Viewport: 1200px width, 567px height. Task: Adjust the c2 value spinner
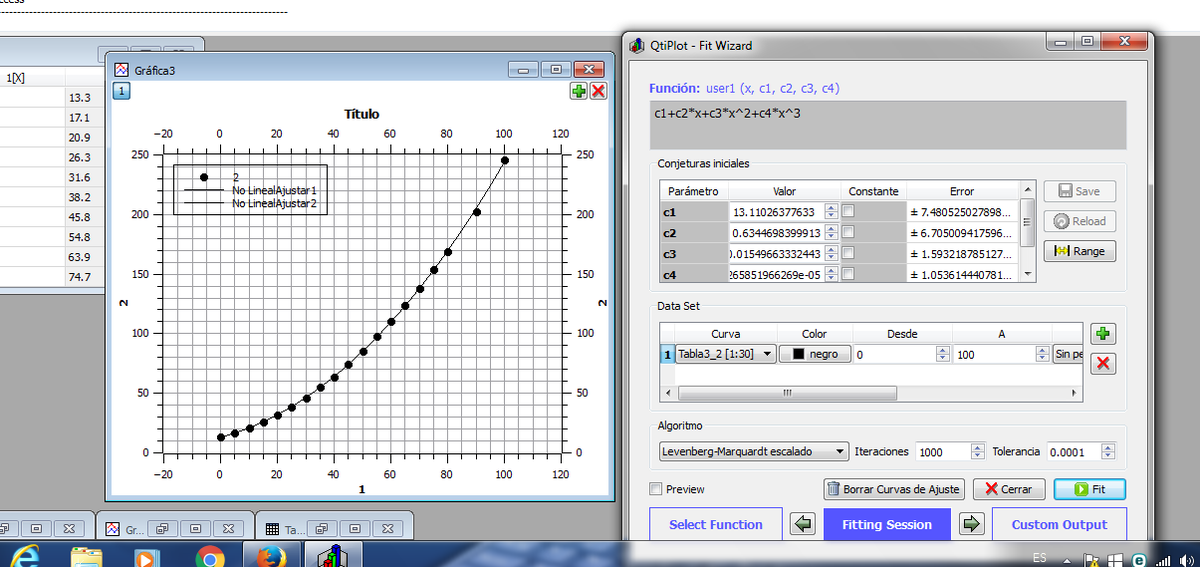pos(830,232)
